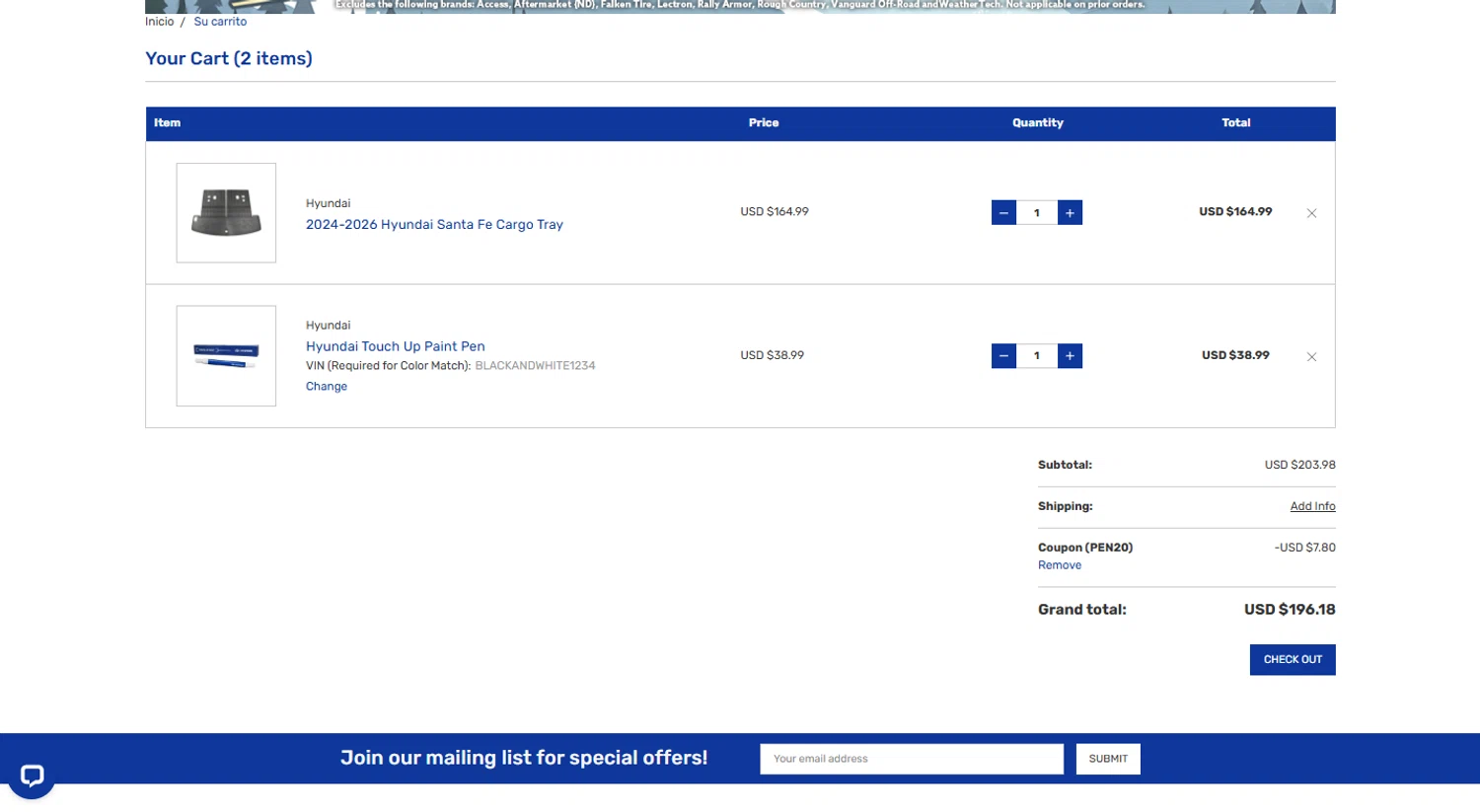Click the Paint Pen quantity field

point(1037,356)
